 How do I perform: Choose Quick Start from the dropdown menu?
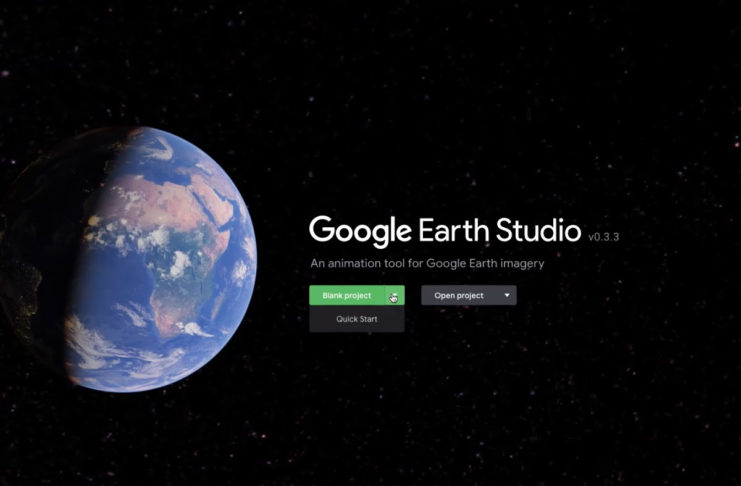click(357, 319)
